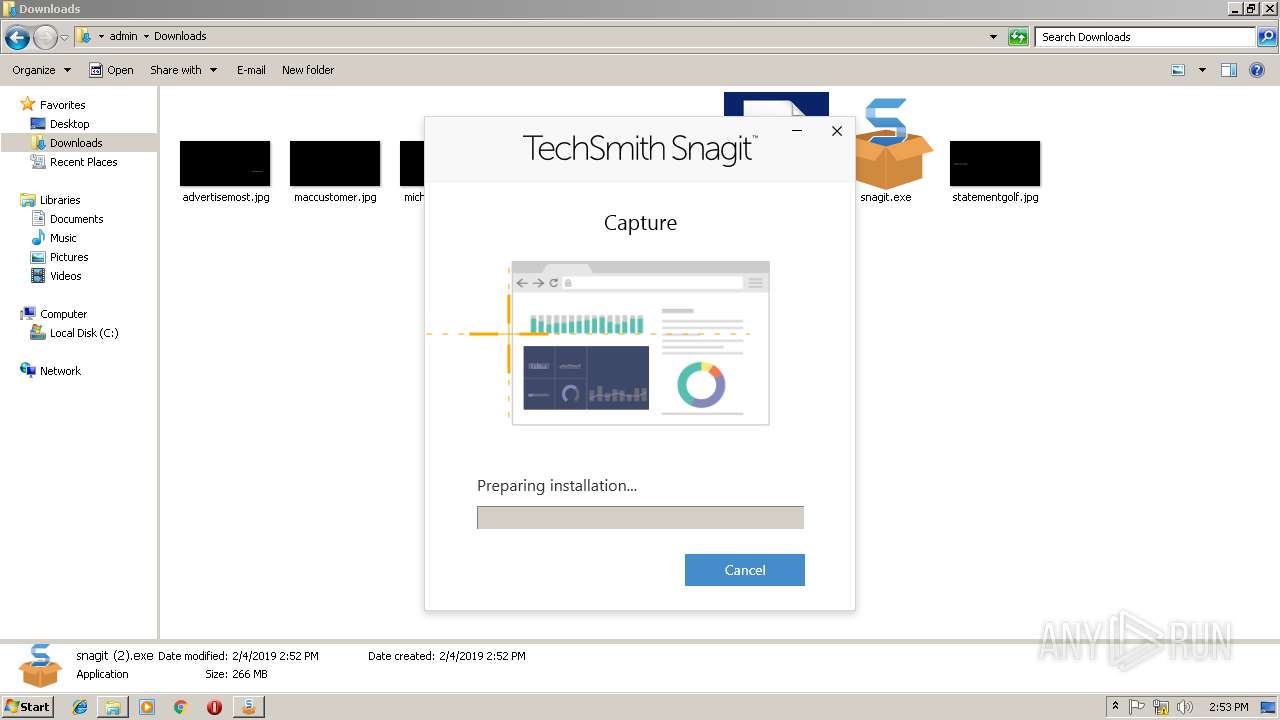Go back in Explorer navigation

(x=17, y=38)
